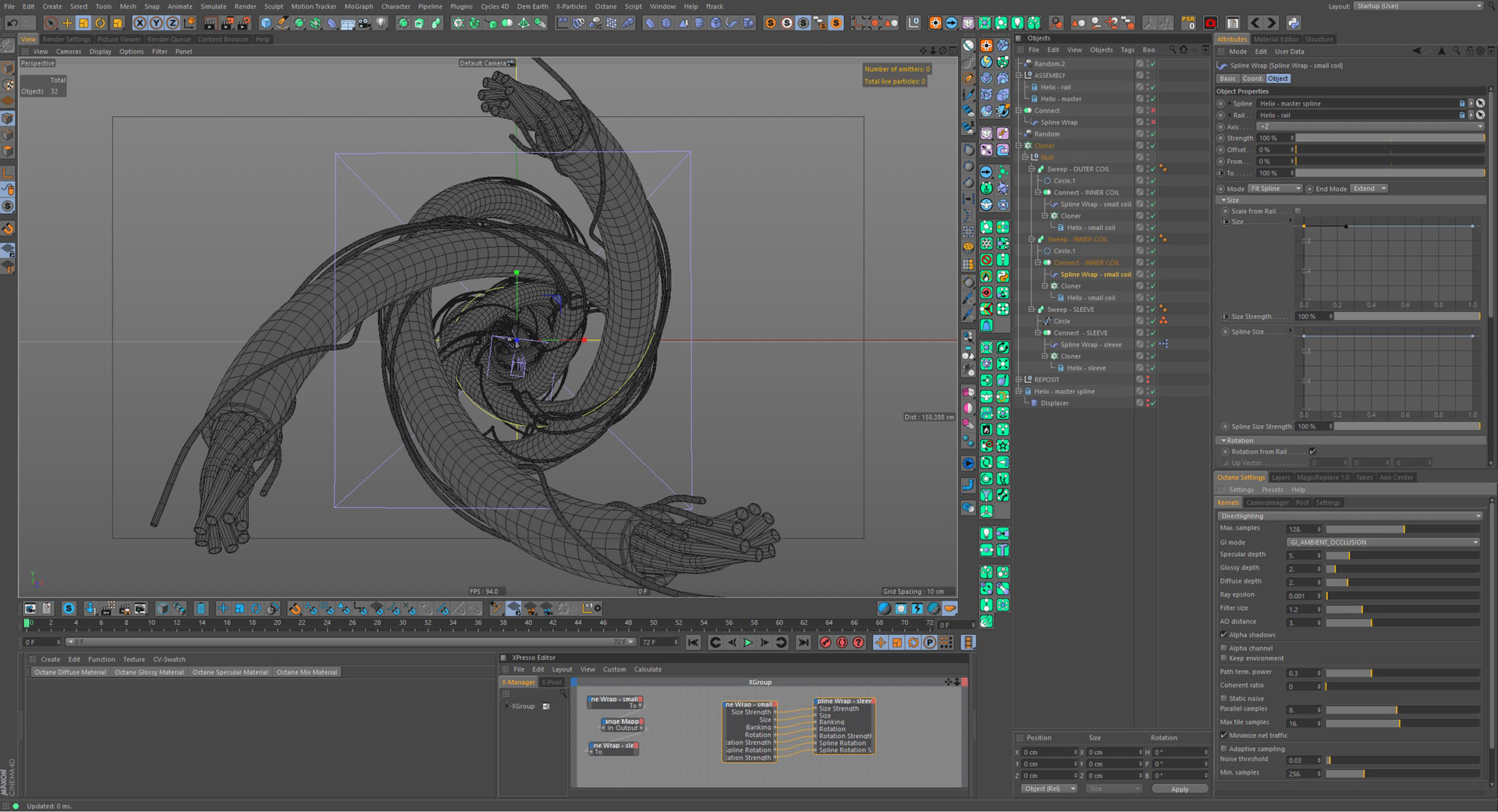Switch to the Content Browser tab
The image size is (1498, 812).
[223, 39]
